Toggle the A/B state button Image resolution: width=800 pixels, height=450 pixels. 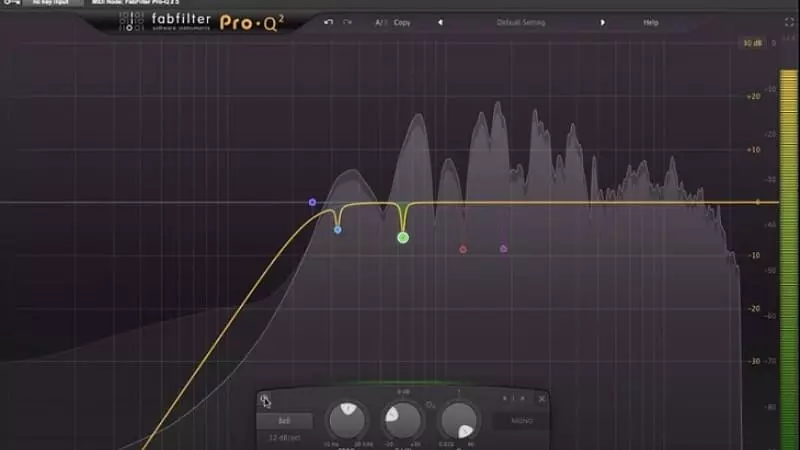[381, 22]
